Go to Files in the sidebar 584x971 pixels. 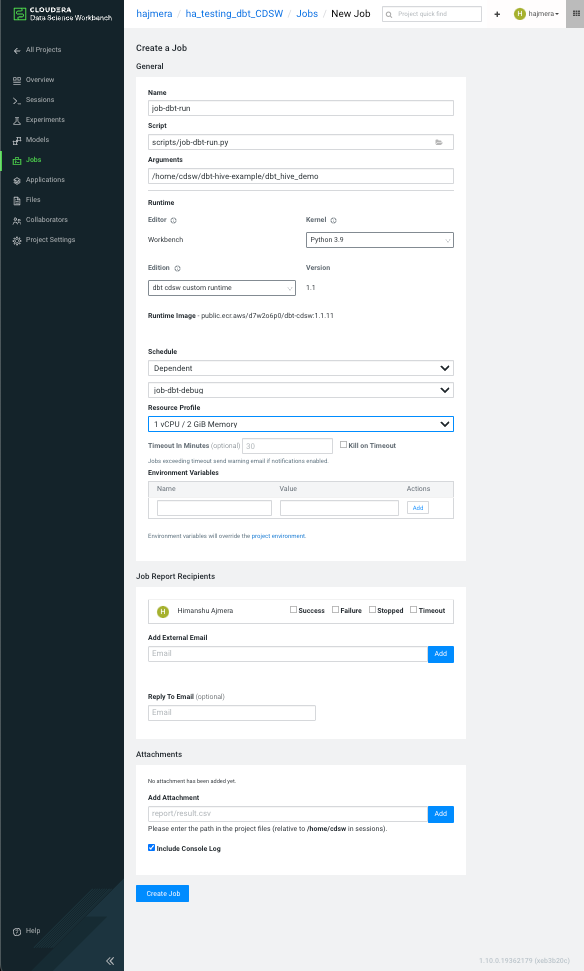(33, 199)
